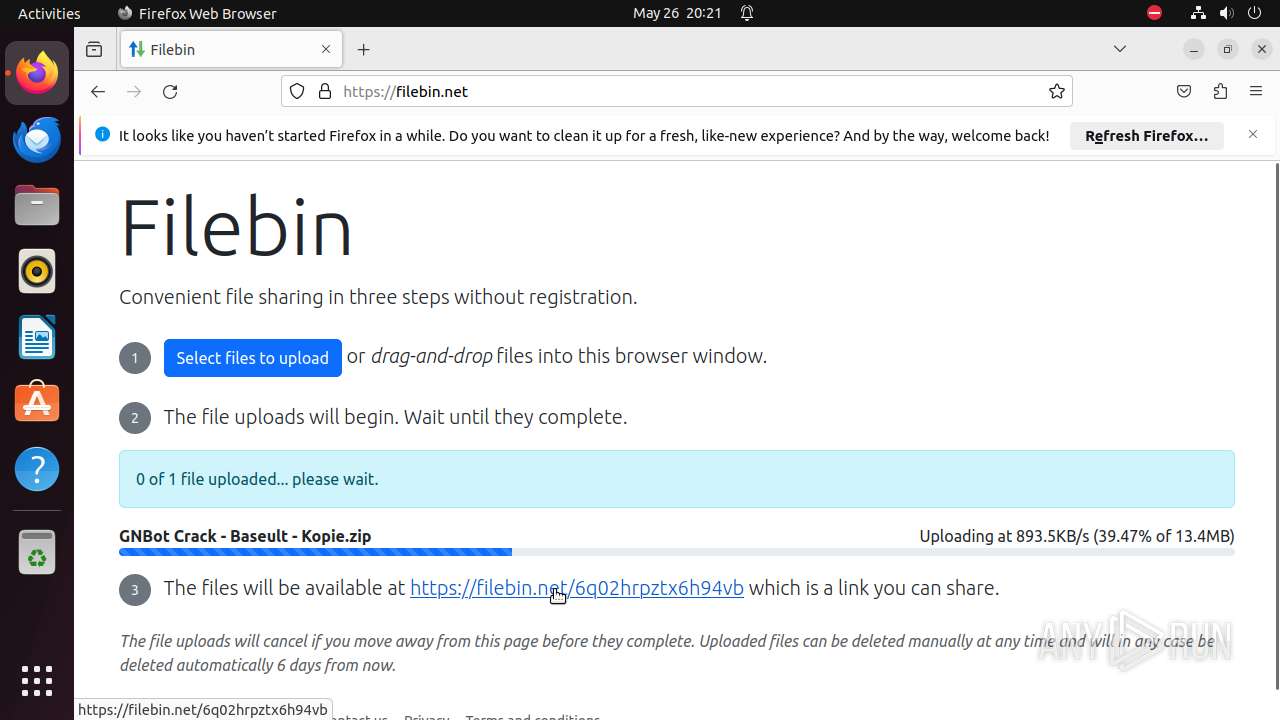The height and width of the screenshot is (720, 1280).
Task: Open the tracking protection shield icon
Action: pos(297,91)
